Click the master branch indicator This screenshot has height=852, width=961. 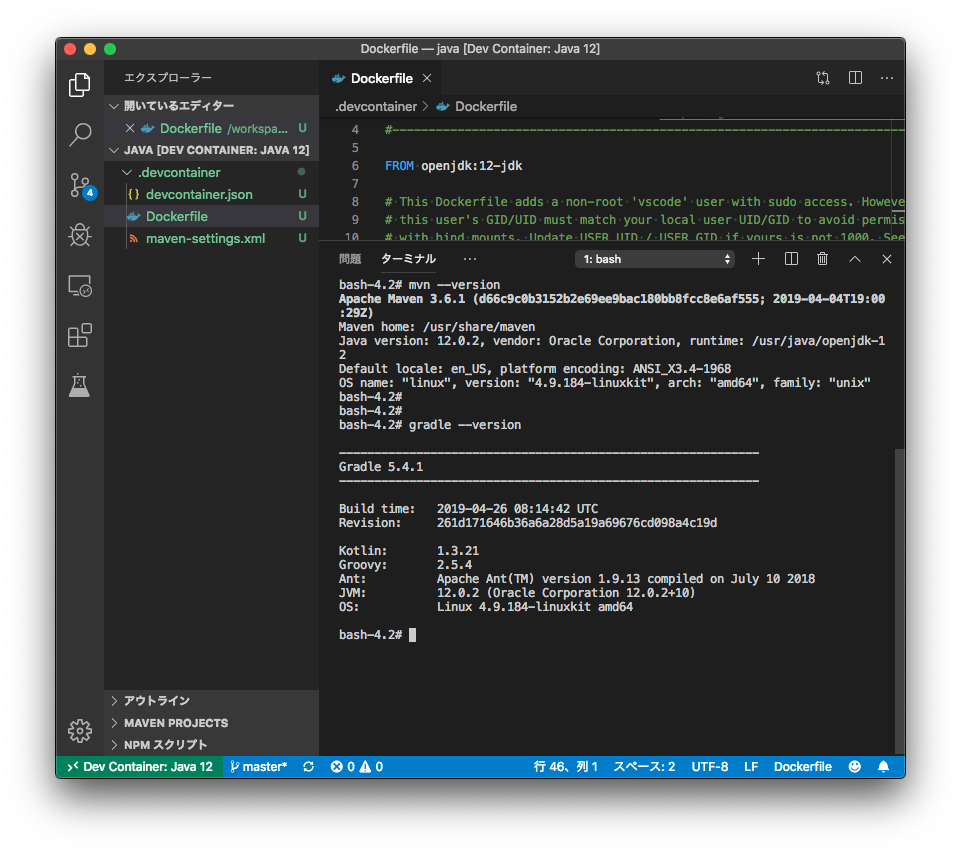259,767
